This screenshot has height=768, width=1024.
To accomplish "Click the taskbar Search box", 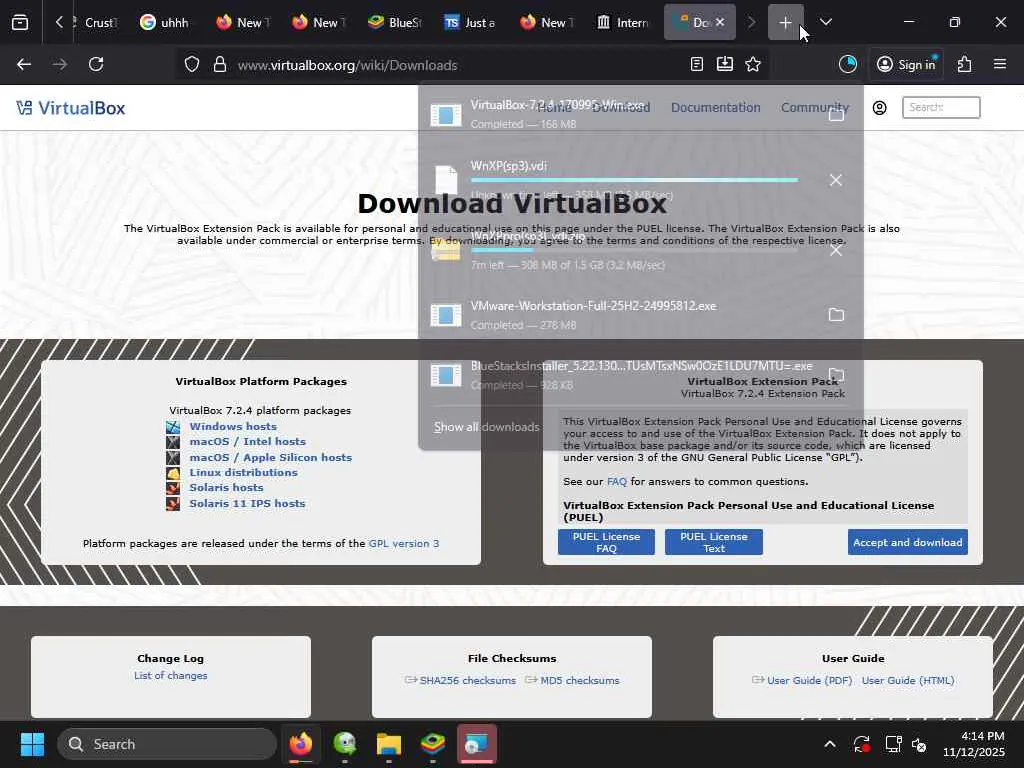I will [x=167, y=744].
